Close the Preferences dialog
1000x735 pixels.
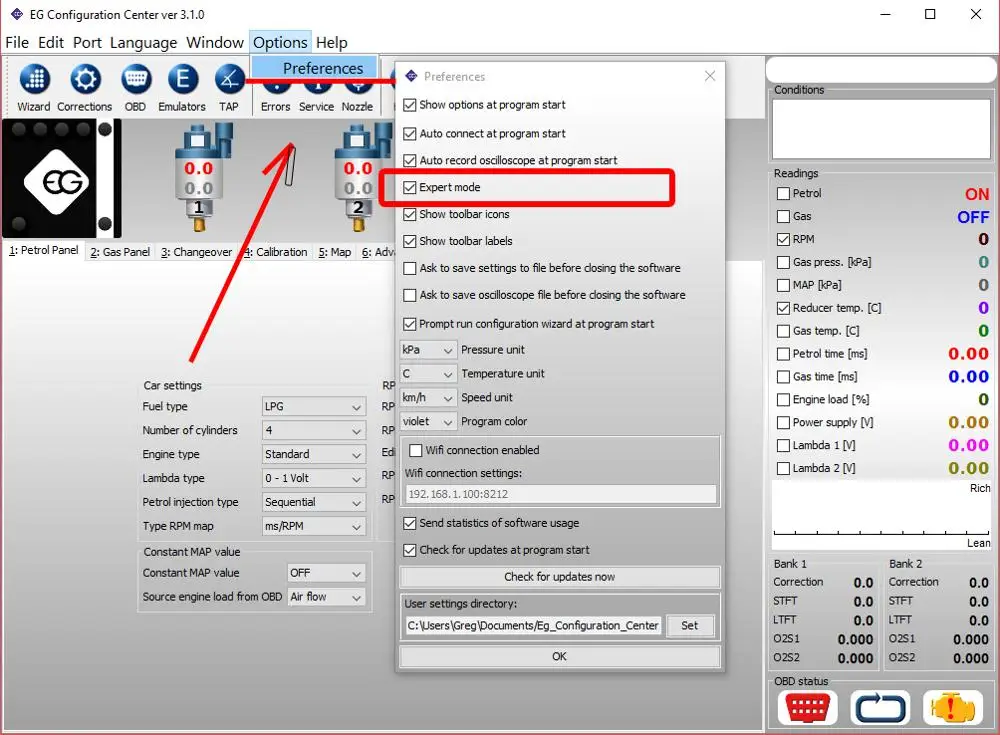710,76
